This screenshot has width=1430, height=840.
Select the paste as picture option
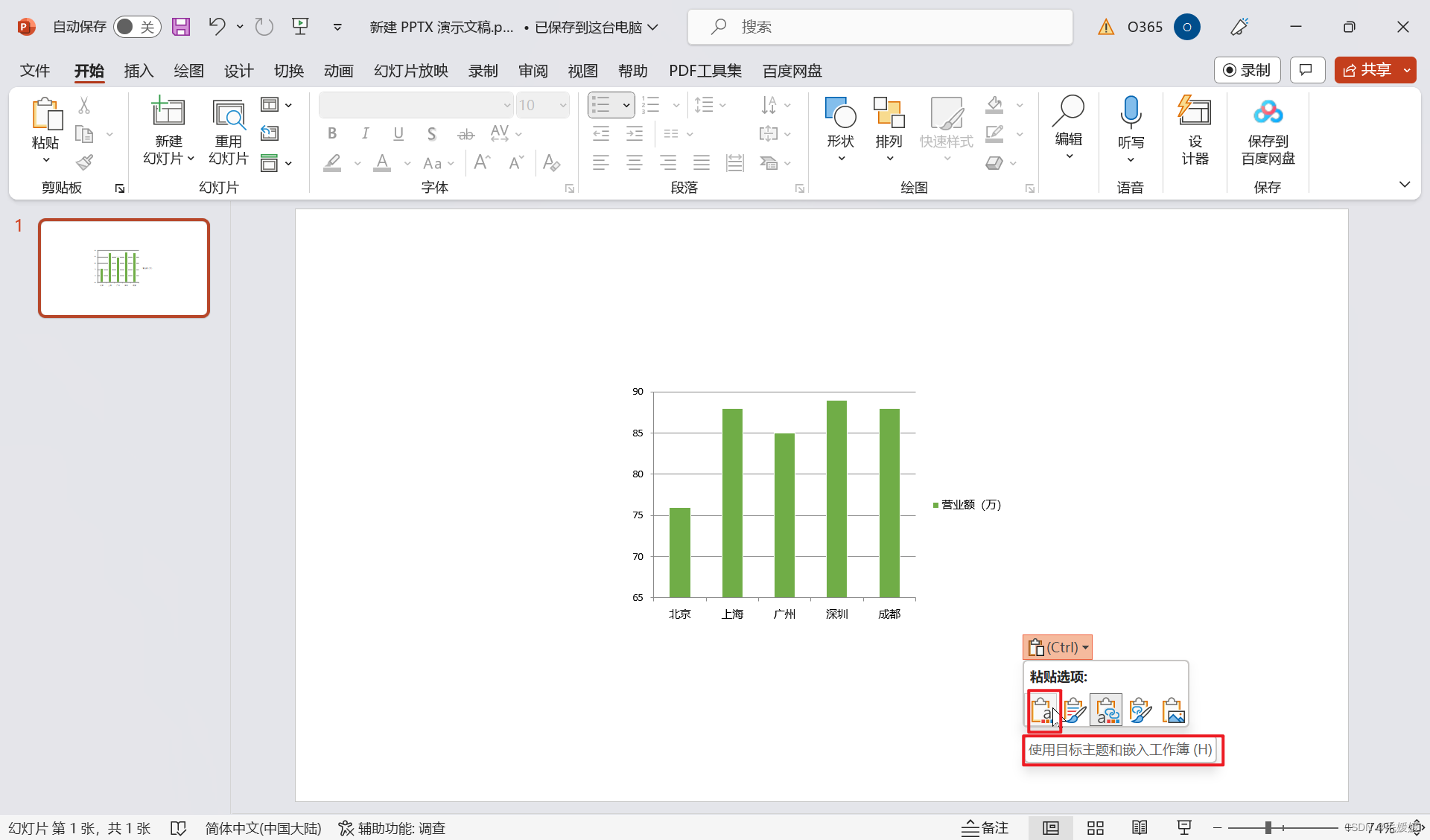(x=1173, y=710)
